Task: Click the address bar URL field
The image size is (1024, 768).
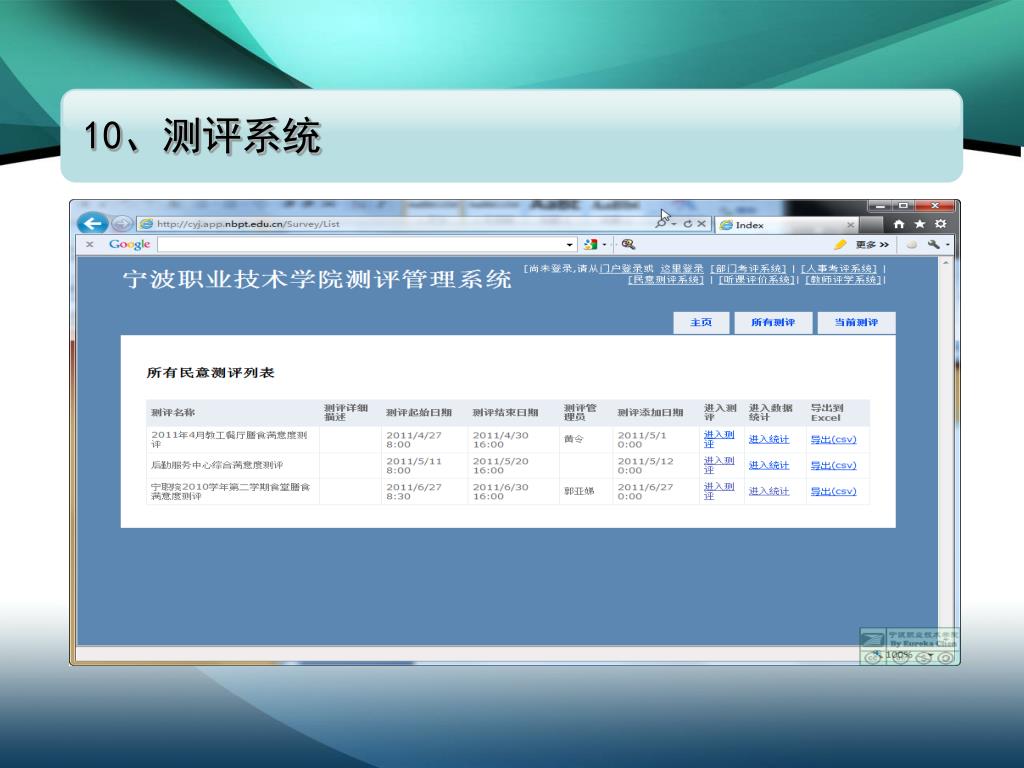Action: click(x=394, y=224)
